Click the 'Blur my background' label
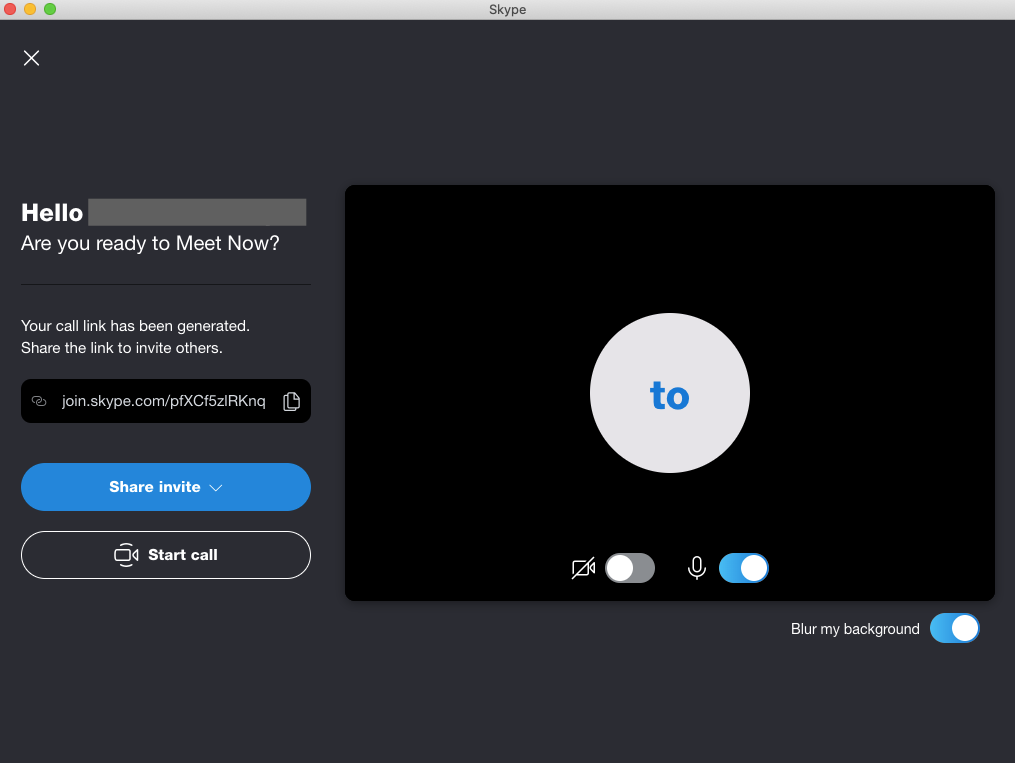 [x=855, y=629]
